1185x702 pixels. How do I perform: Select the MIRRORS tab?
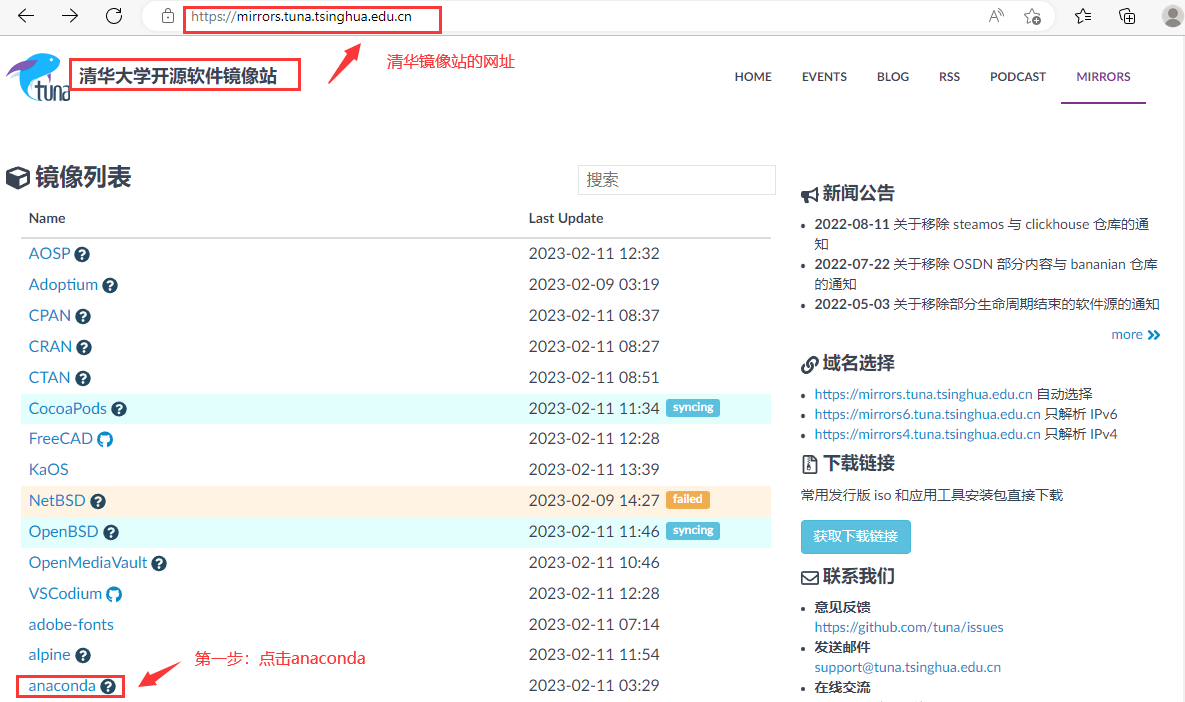(1103, 76)
